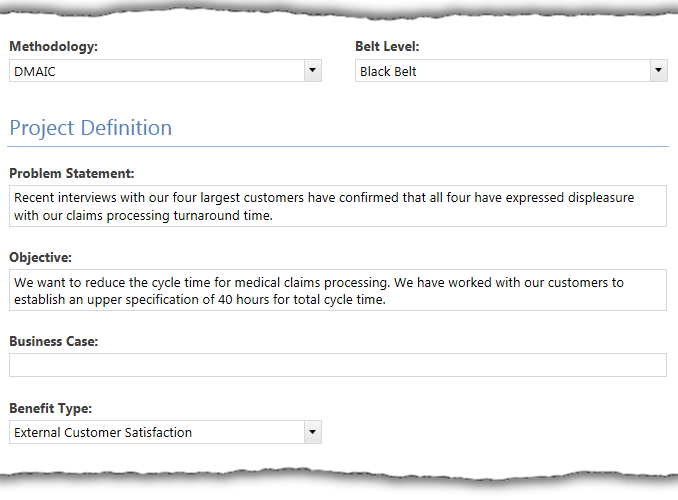Click the empty Business Case field
Image resolution: width=678 pixels, height=500 pixels.
click(338, 365)
